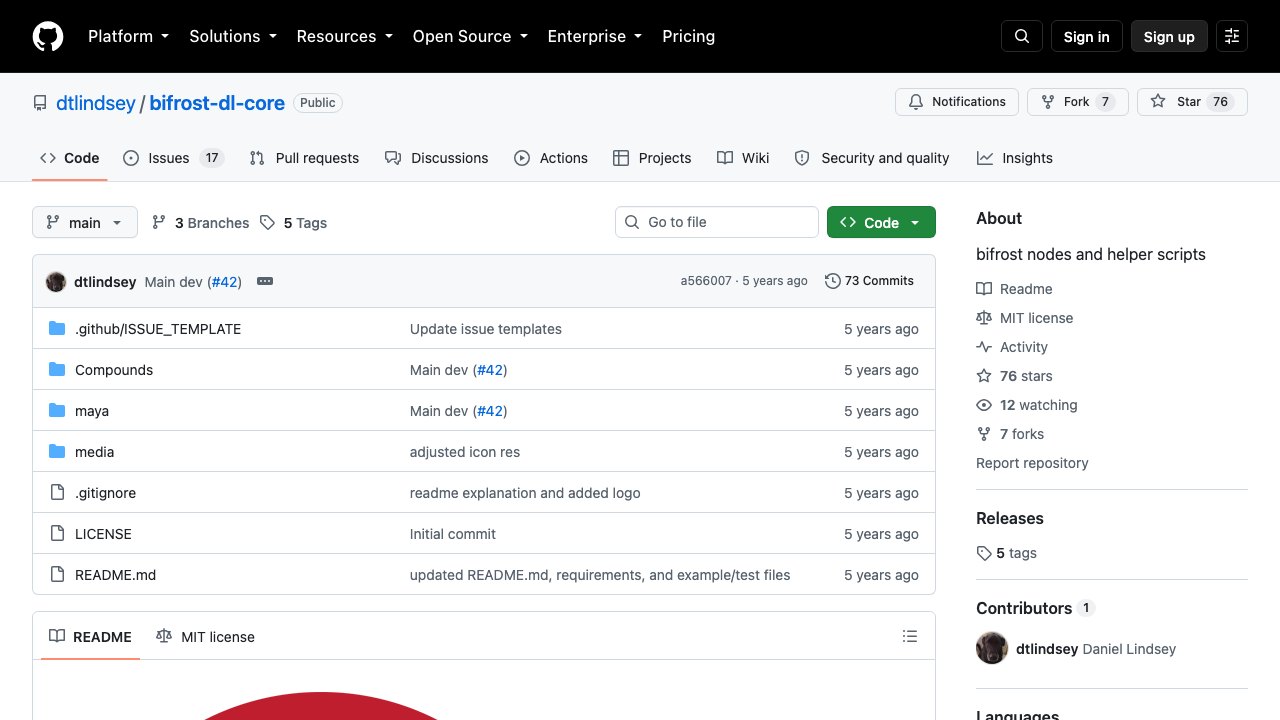Open the search magnifier button
The image size is (1280, 720).
pos(1022,36)
